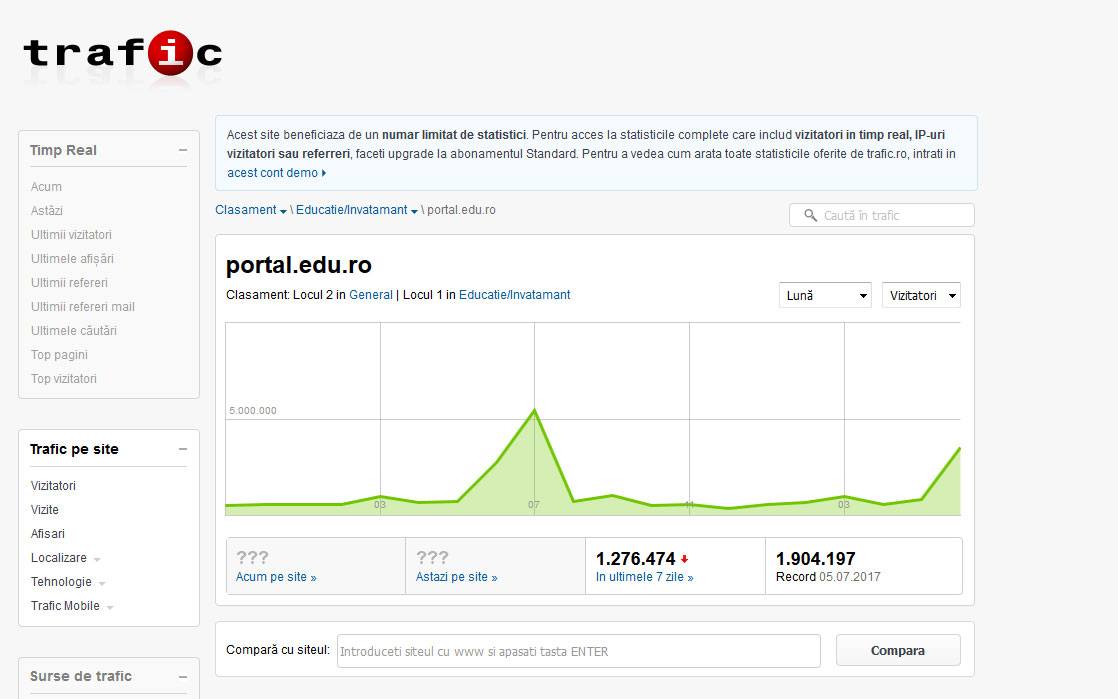
Task: Focus the Caută în trafic search field
Action: [x=890, y=215]
